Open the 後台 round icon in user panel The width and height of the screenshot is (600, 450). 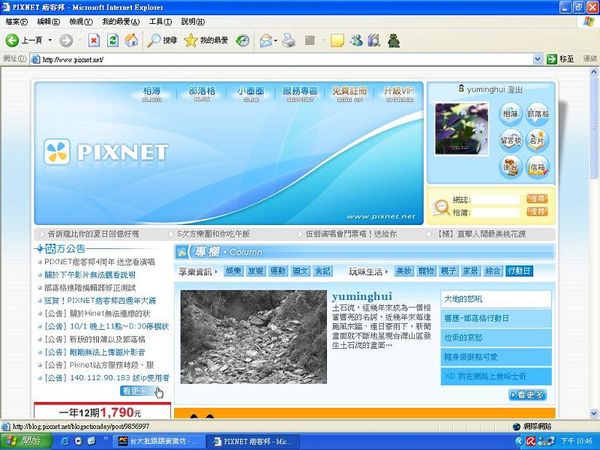[510, 167]
